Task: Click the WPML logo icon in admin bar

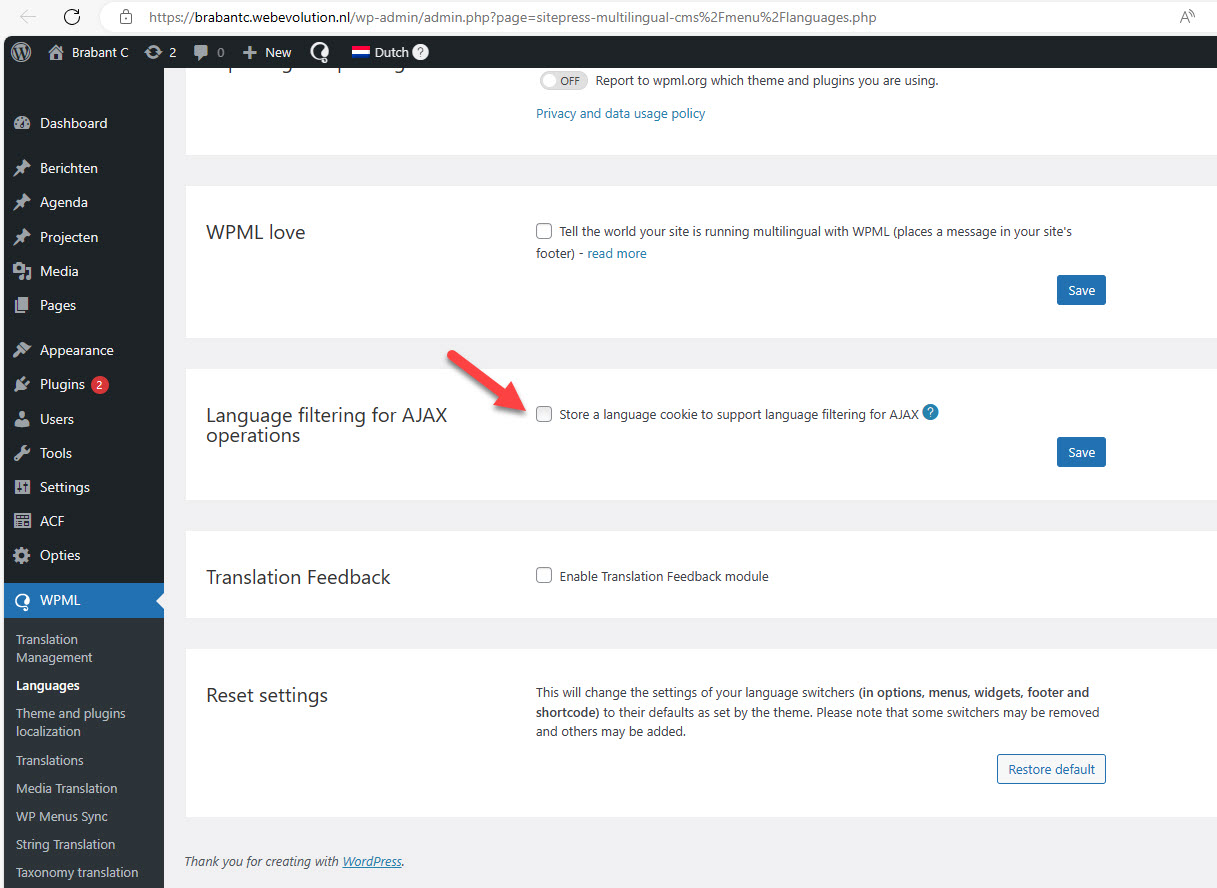Action: [320, 52]
